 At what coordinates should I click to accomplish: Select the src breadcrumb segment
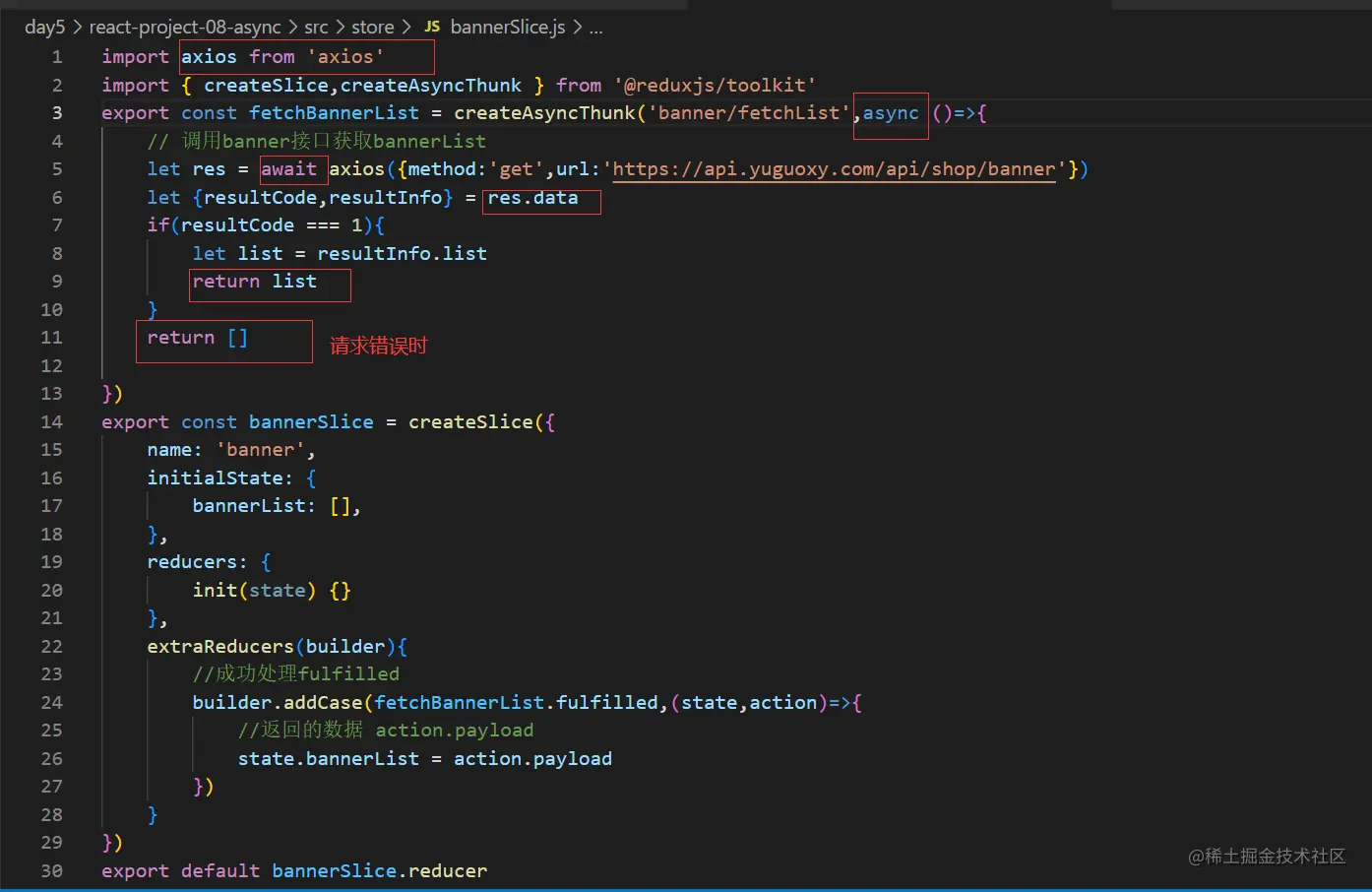(x=316, y=27)
